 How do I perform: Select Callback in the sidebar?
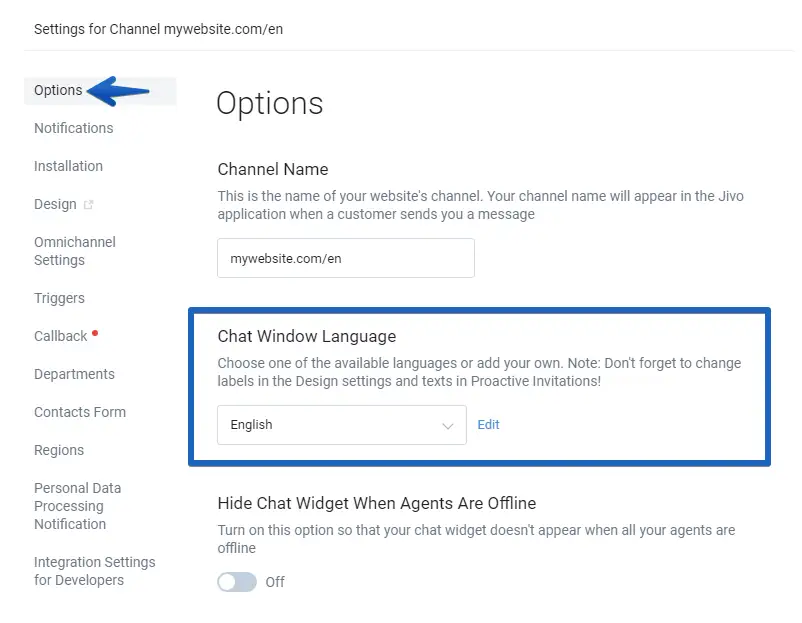pyautogui.click(x=60, y=336)
